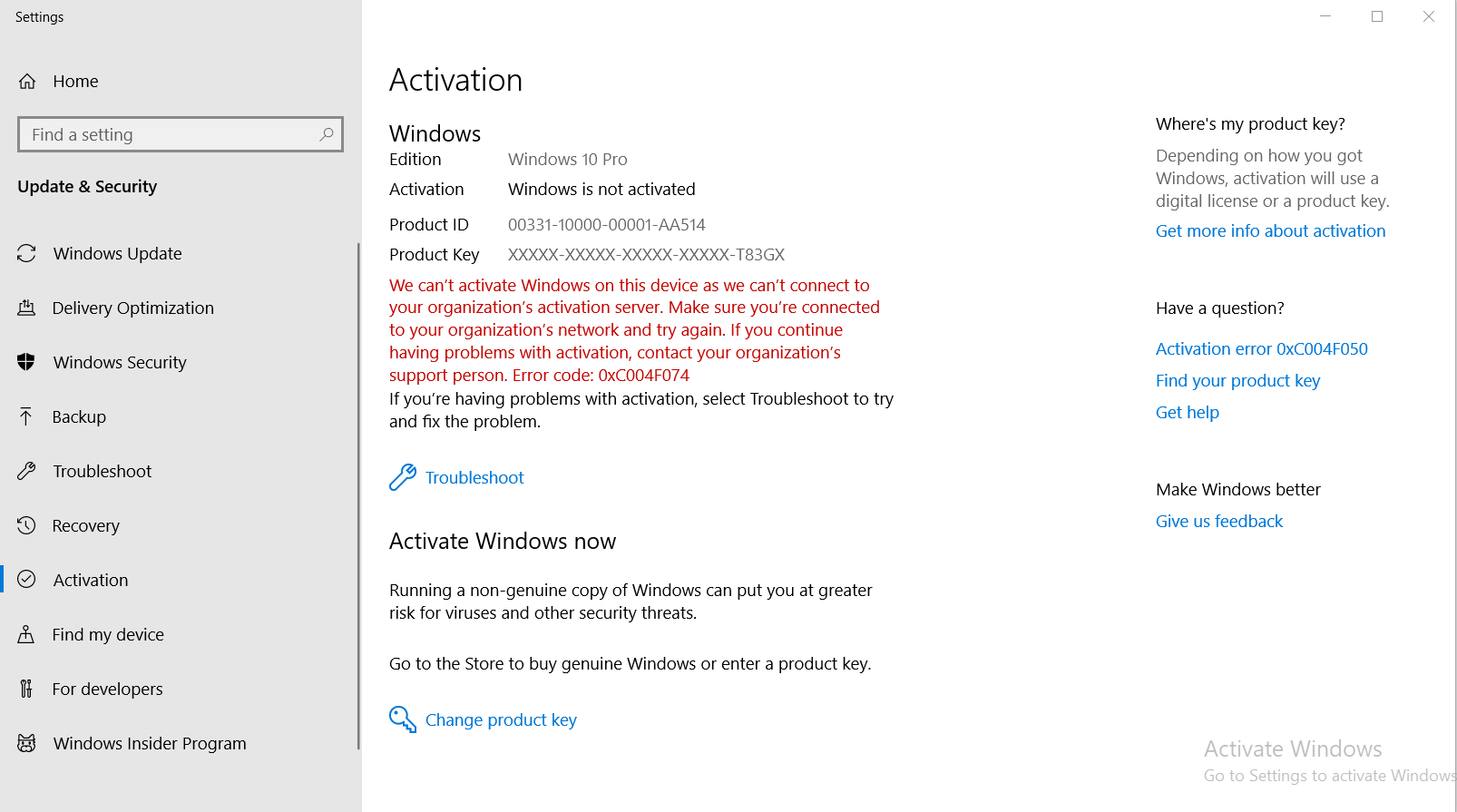Screen dimensions: 1457x812
Task: Click the 'Update & Security' heading
Action: pos(87,186)
